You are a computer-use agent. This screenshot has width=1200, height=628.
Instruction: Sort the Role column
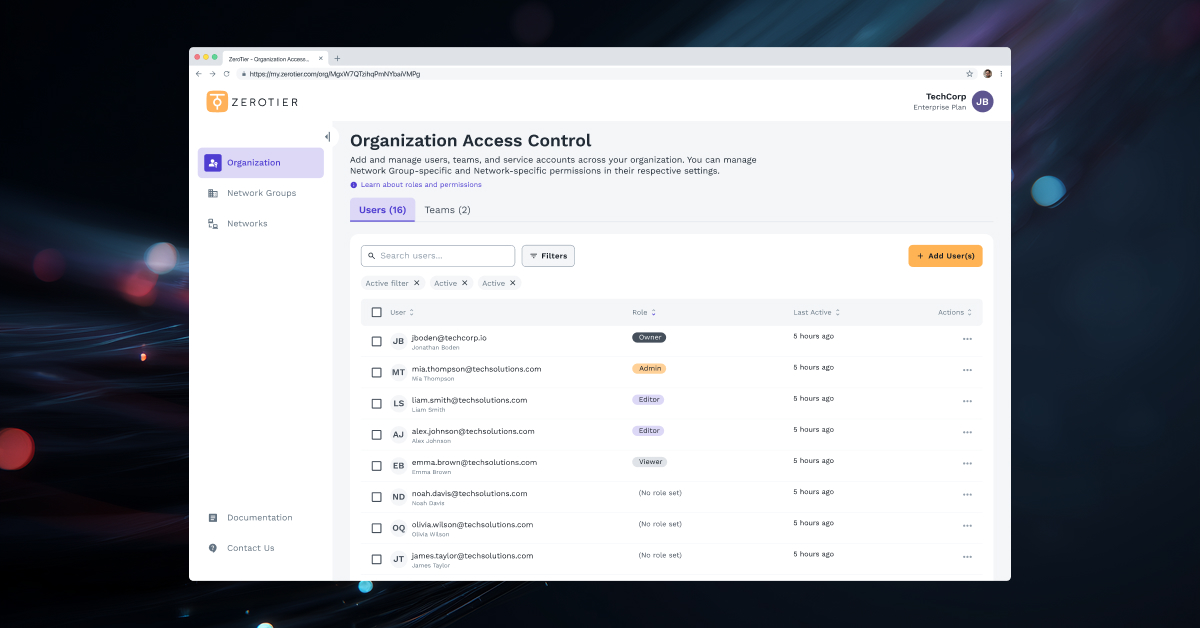point(654,312)
